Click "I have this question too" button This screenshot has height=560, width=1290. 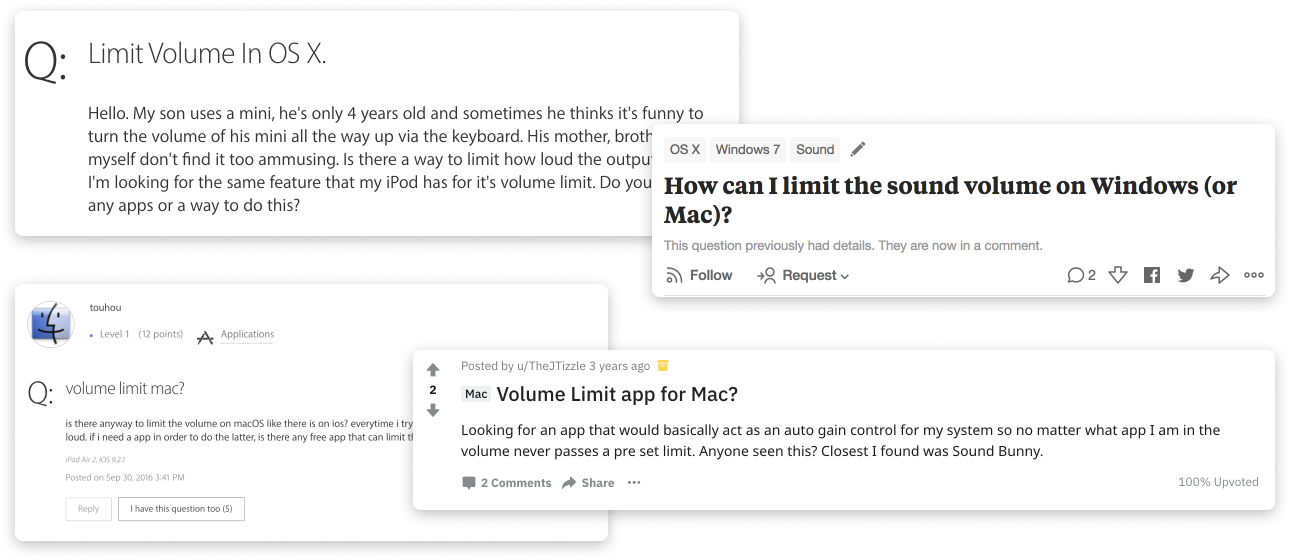(181, 509)
